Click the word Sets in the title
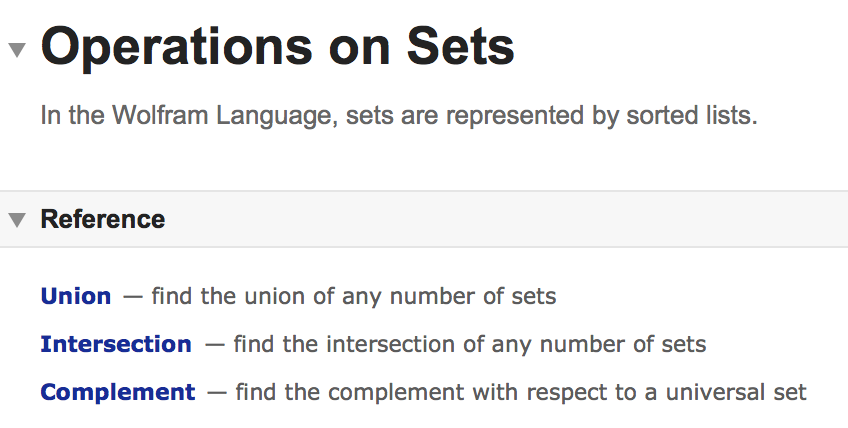 460,48
